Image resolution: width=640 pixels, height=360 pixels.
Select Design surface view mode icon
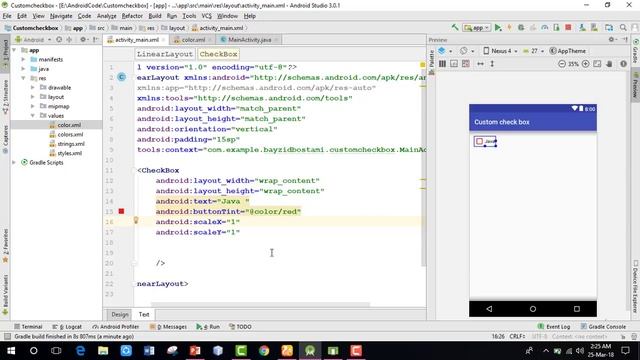coord(442,64)
